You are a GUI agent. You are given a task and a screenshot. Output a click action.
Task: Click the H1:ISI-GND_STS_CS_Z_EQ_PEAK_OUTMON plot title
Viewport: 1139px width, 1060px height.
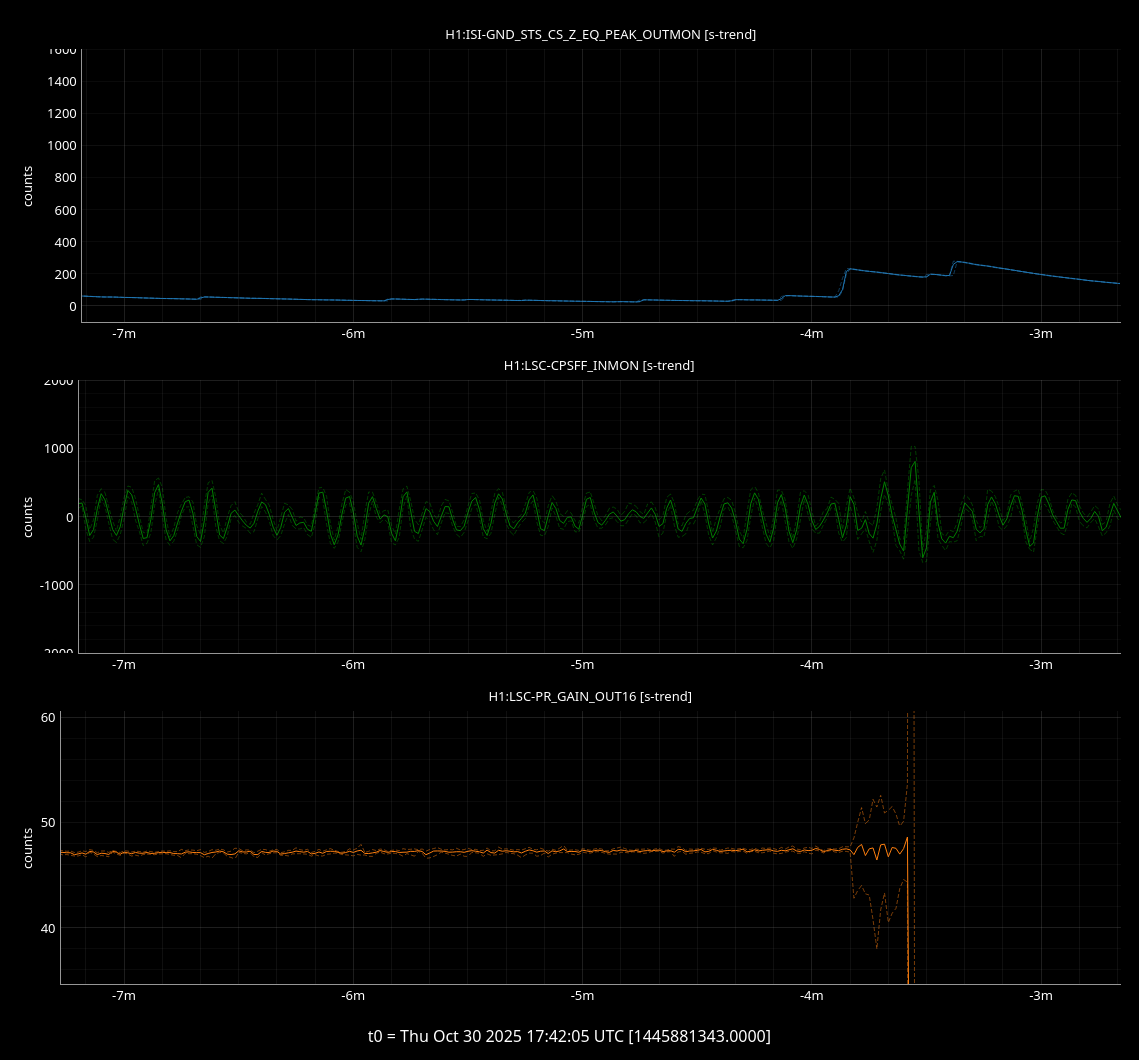600,35
